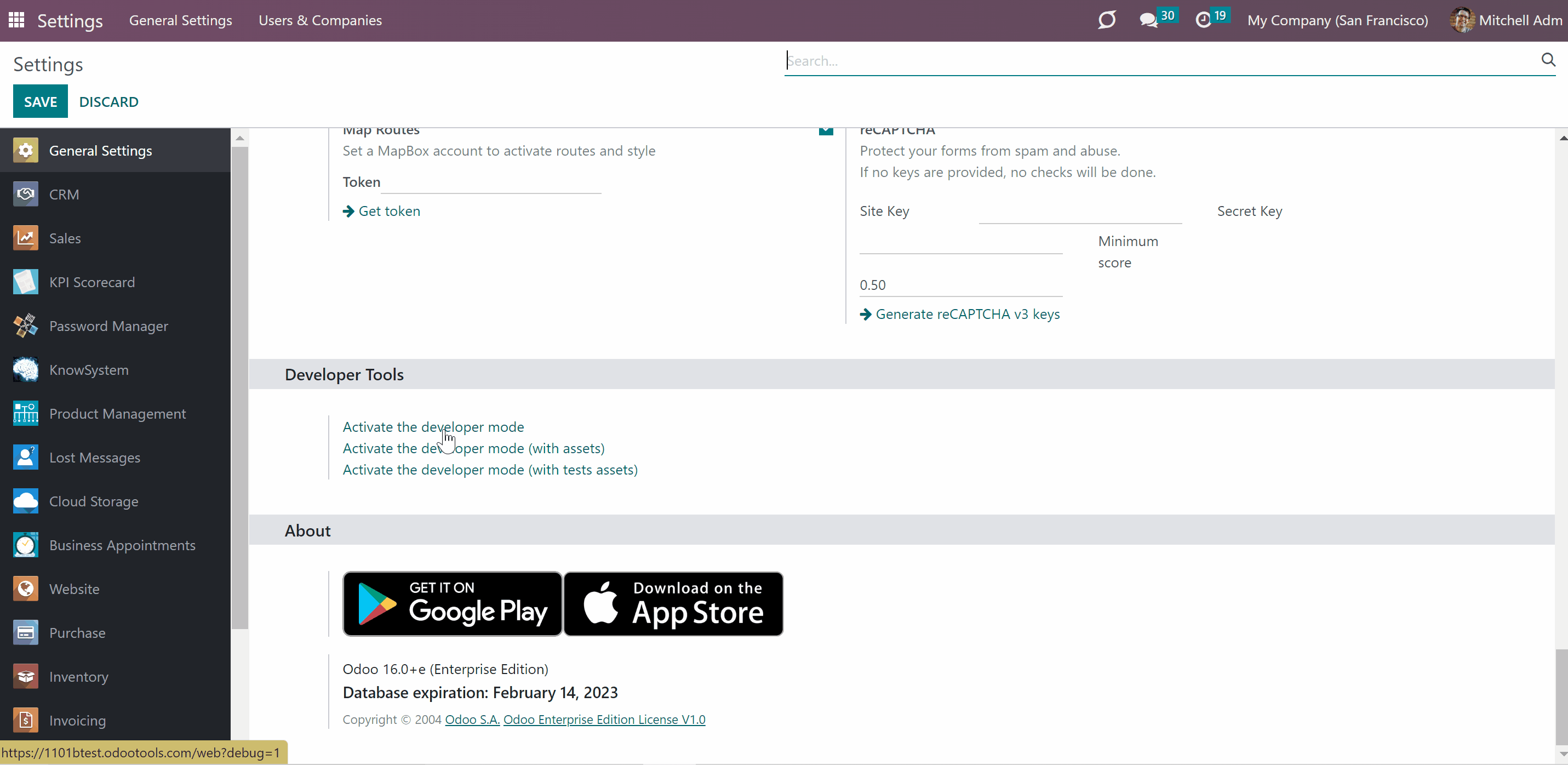The width and height of the screenshot is (1568, 765).
Task: Click Download on the App Store badge
Action: 674,603
